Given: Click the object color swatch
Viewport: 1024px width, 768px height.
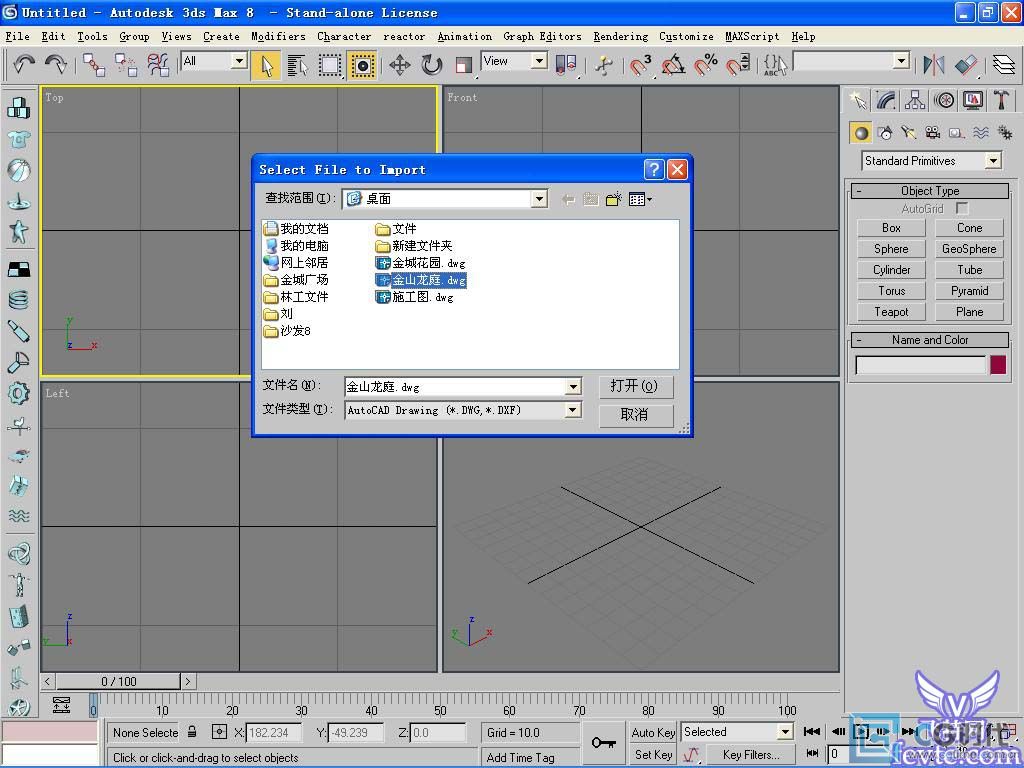Looking at the screenshot, I should click(998, 364).
